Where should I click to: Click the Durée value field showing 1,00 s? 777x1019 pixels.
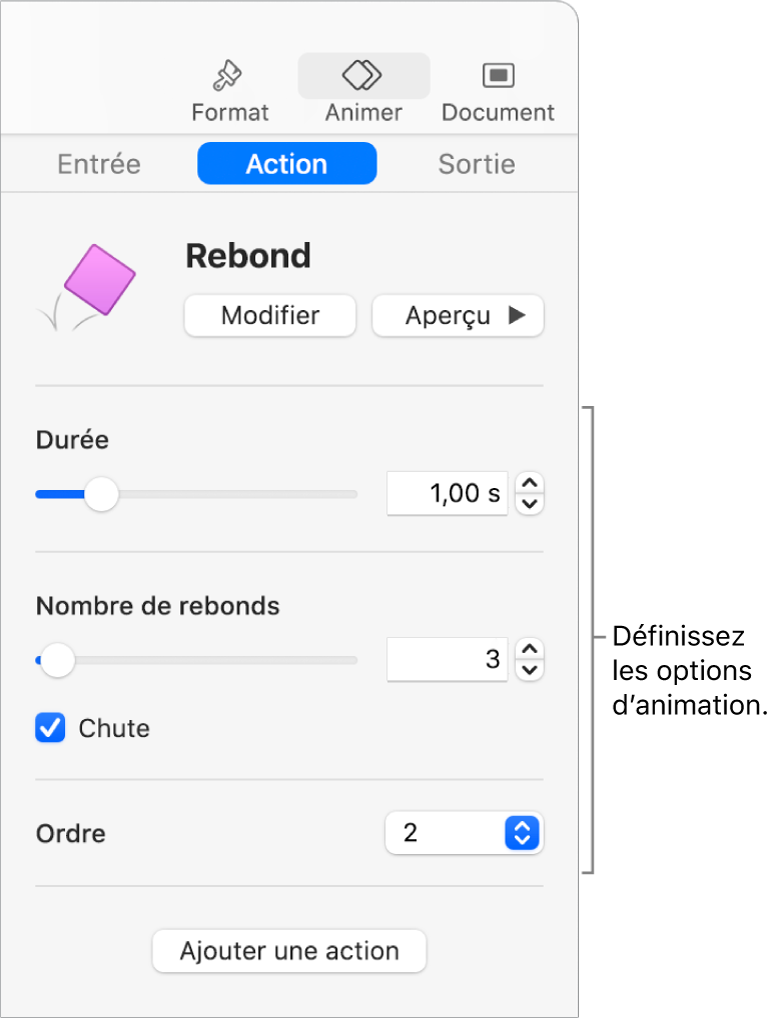click(x=447, y=494)
